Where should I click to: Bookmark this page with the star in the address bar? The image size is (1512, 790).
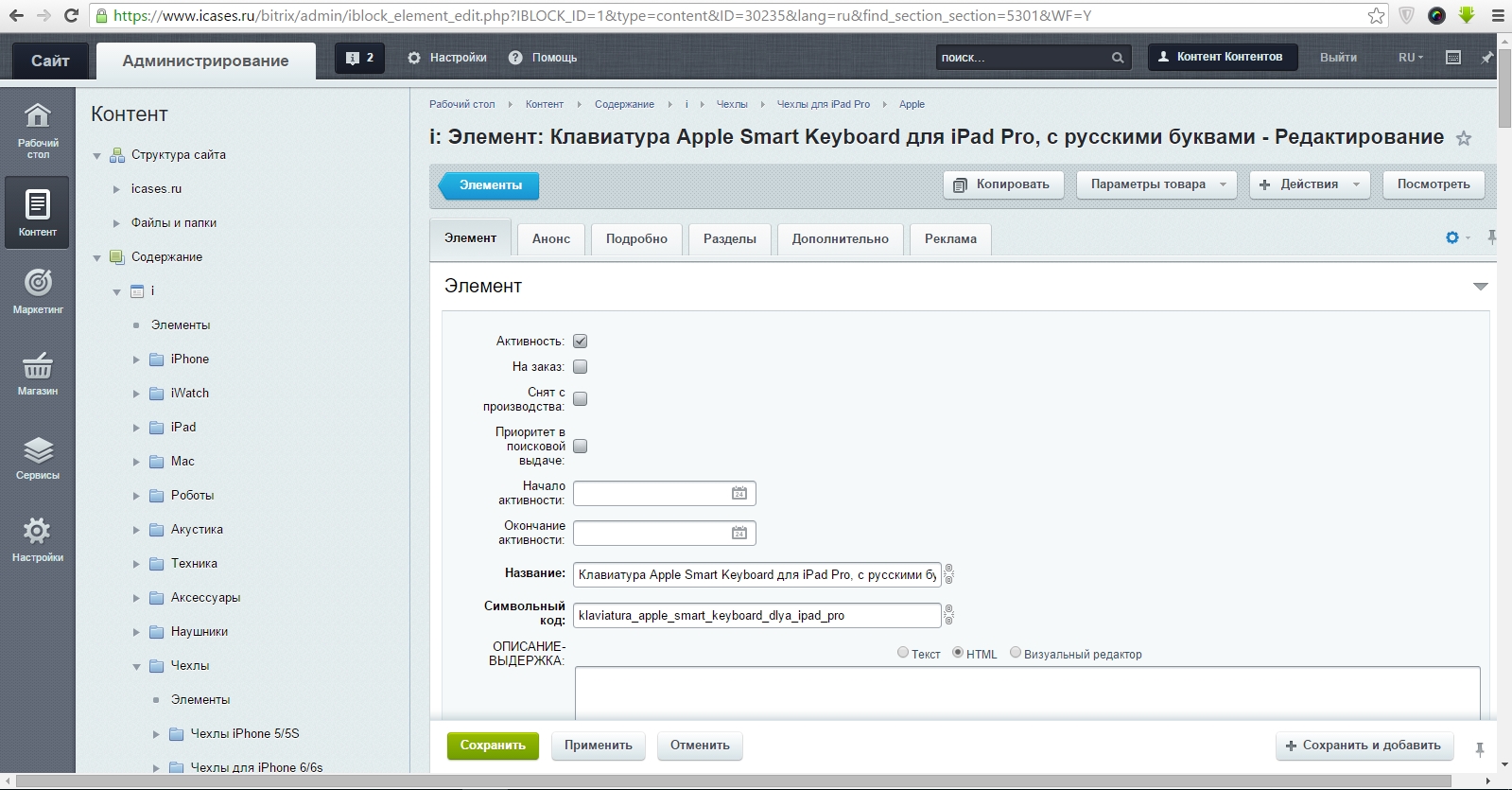pos(1376,15)
